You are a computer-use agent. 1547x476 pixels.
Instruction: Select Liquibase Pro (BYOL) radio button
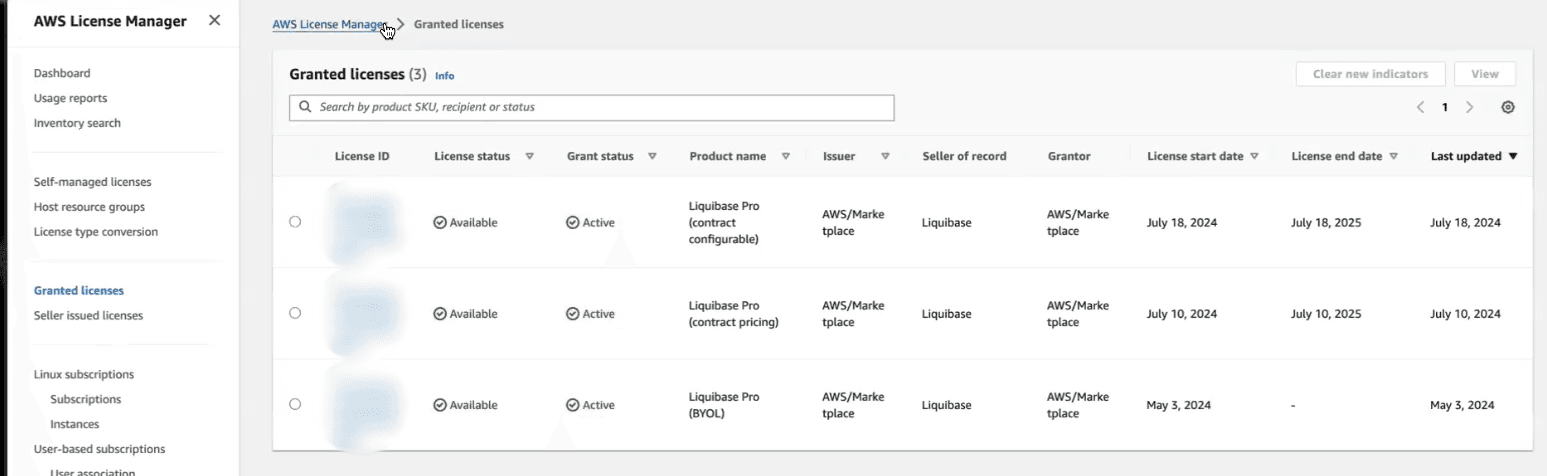295,404
